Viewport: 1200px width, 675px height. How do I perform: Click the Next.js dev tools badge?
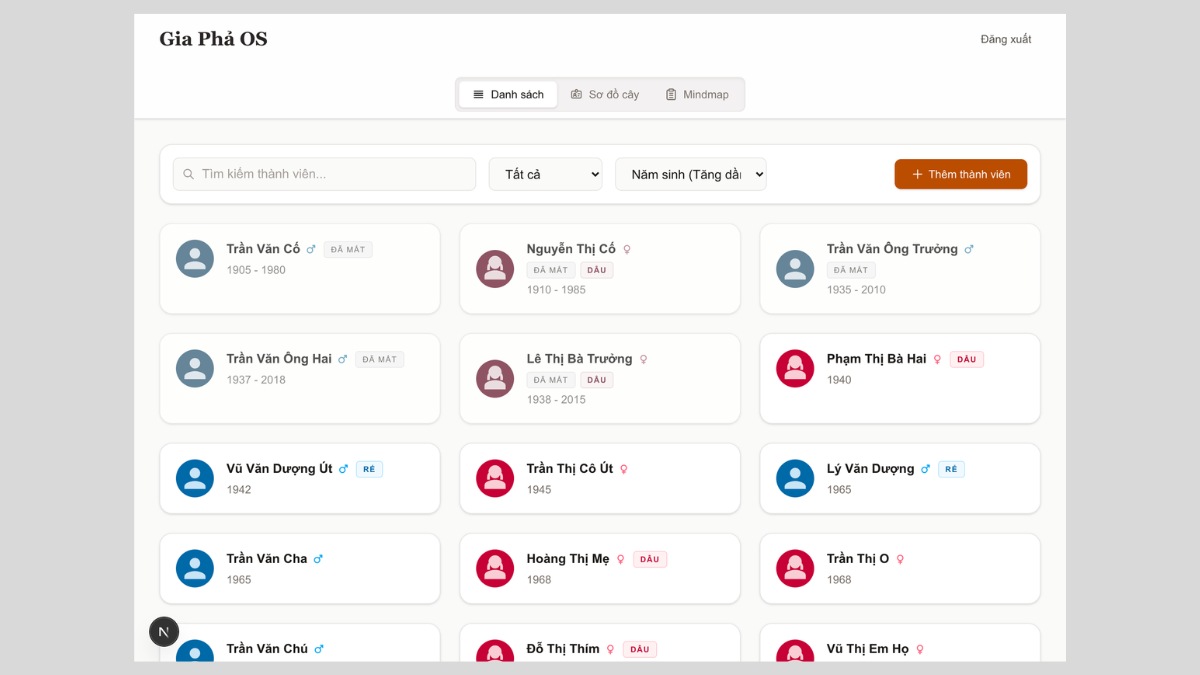164,632
